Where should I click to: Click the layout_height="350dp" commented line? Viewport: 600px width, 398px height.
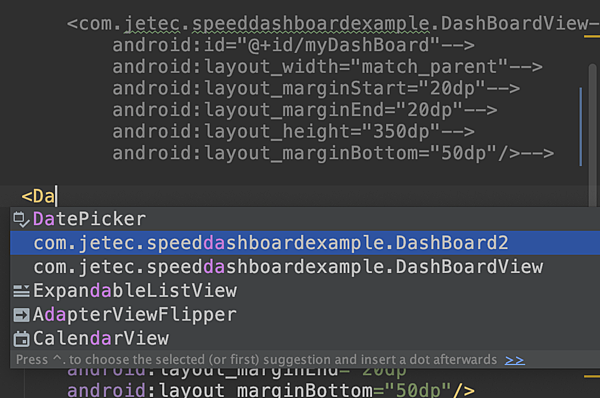293,132
